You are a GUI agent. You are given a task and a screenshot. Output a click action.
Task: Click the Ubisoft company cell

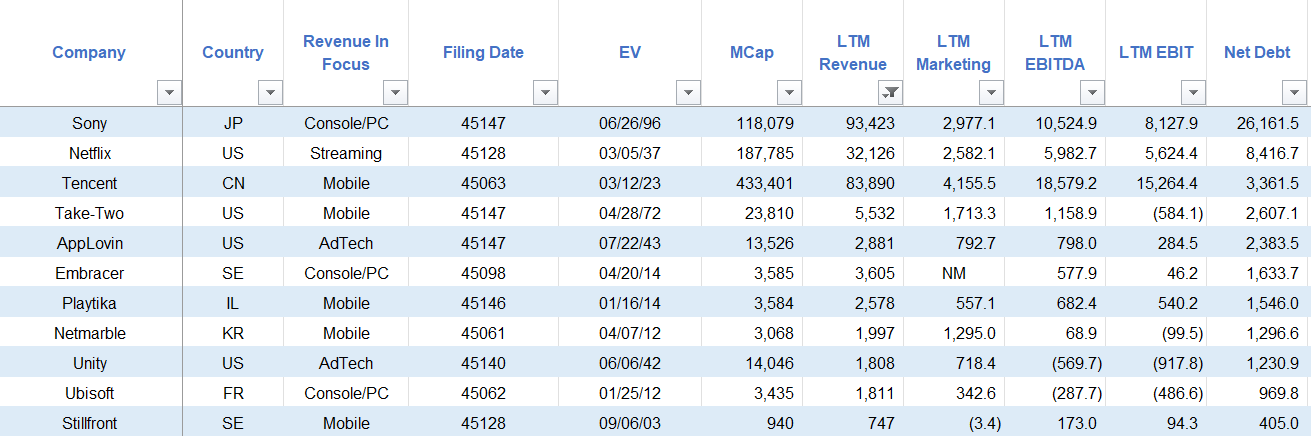(89, 393)
